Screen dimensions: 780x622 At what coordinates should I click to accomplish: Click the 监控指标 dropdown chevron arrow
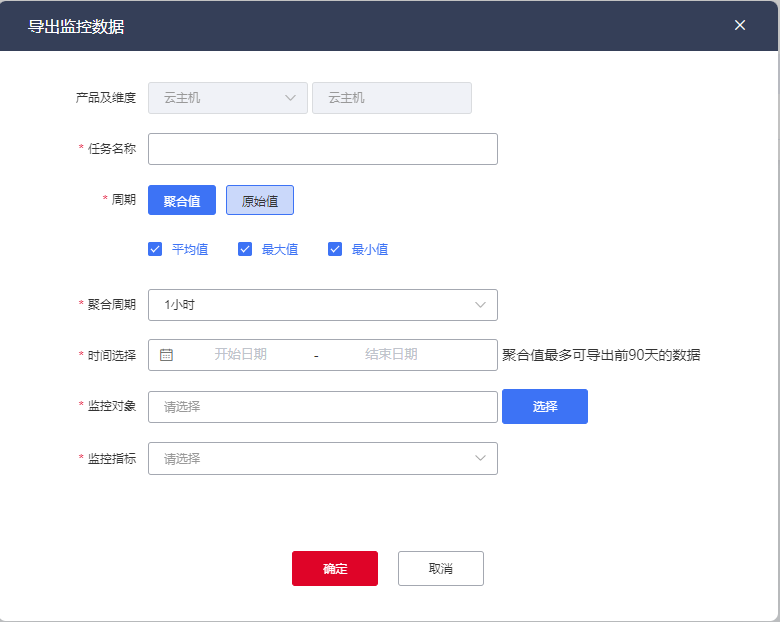pyautogui.click(x=480, y=458)
